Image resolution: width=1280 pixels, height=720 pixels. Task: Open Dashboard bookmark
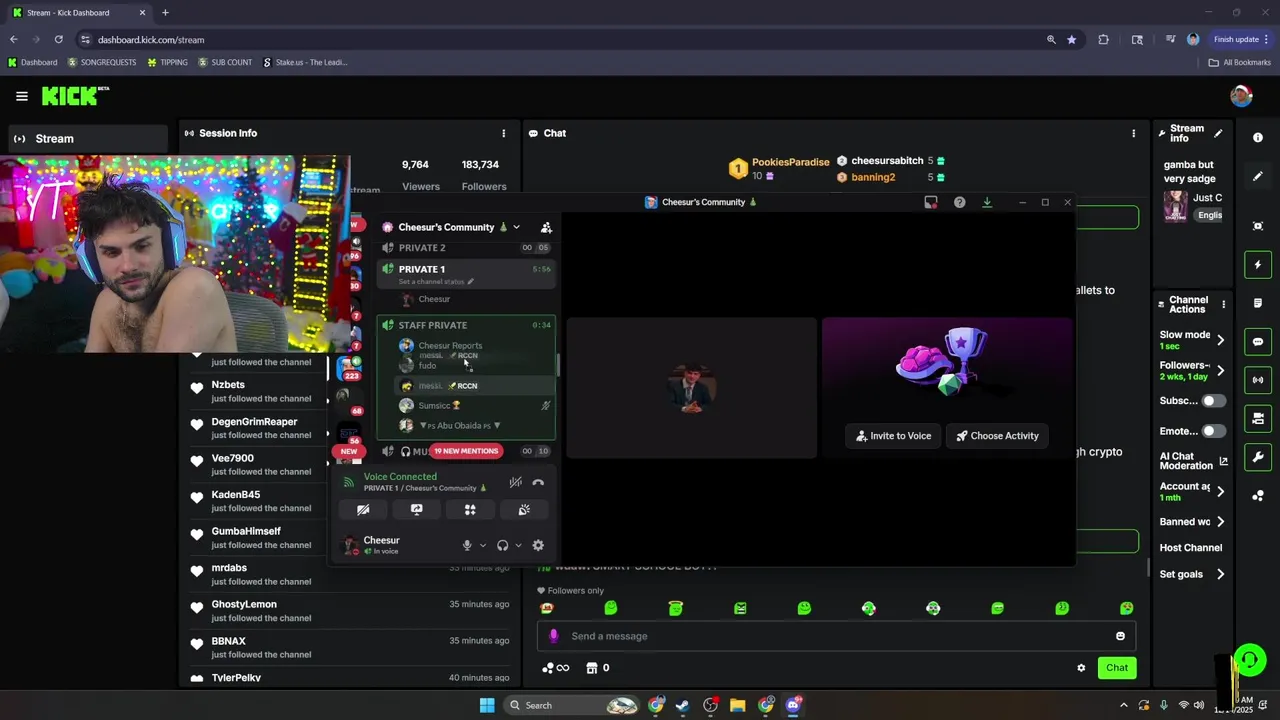click(x=33, y=62)
